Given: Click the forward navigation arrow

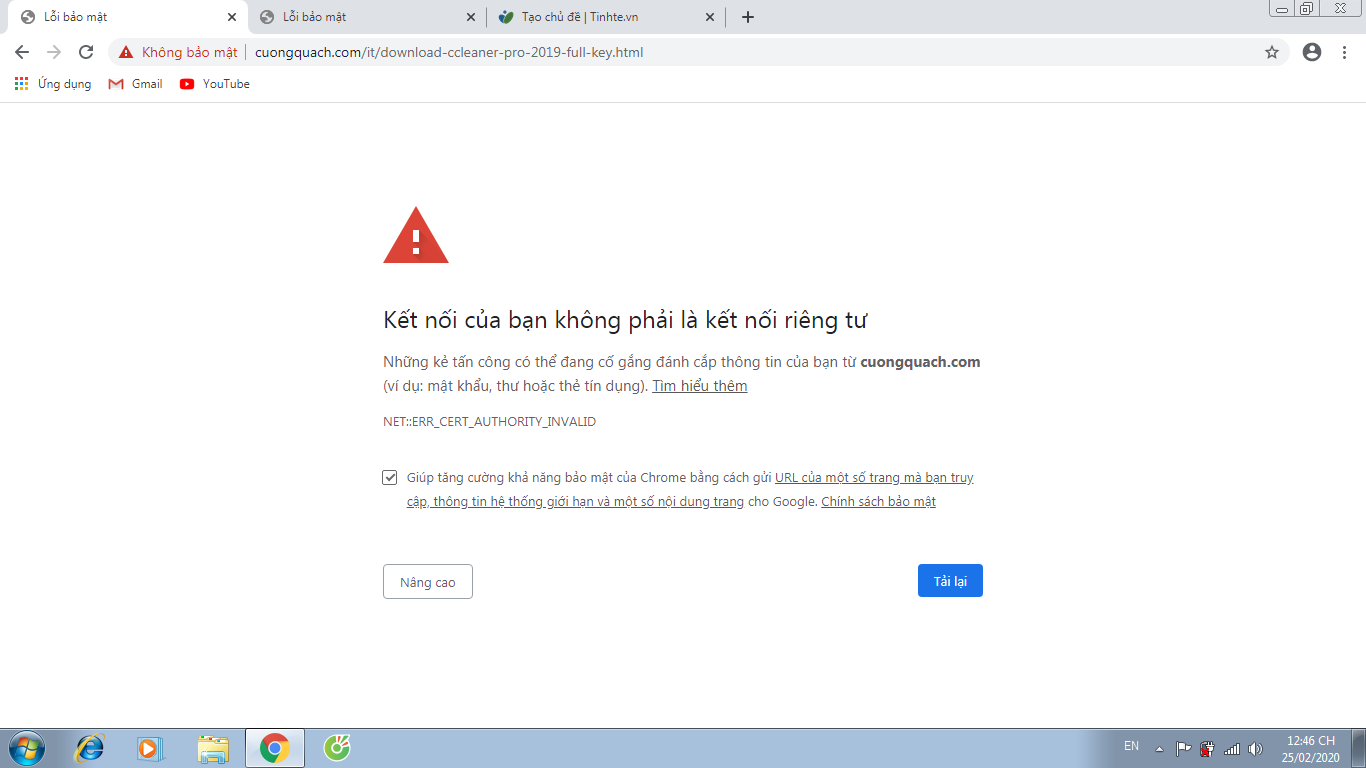Looking at the screenshot, I should pyautogui.click(x=54, y=52).
